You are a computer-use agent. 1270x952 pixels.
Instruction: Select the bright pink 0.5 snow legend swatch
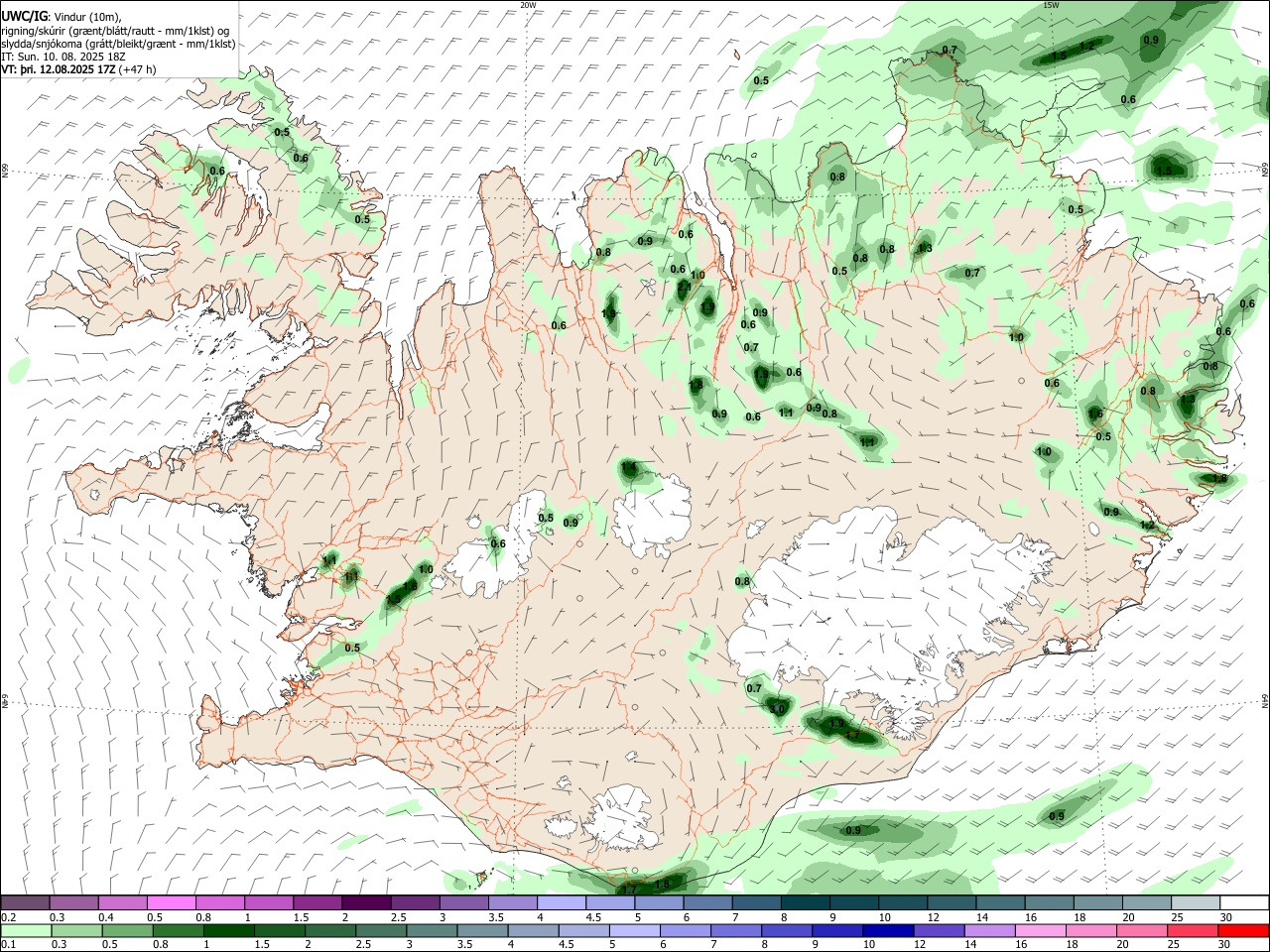(172, 902)
